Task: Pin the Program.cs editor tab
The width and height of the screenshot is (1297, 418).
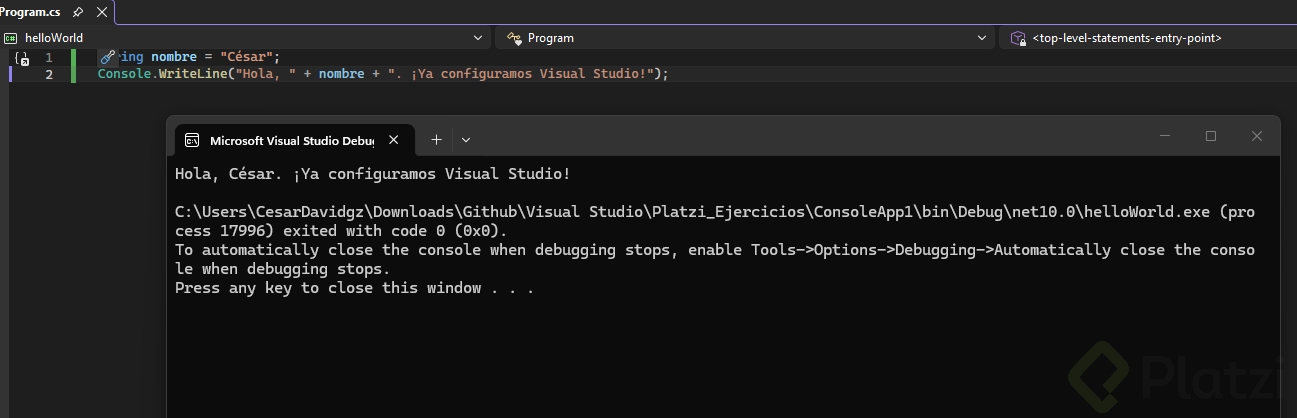Action: click(78, 12)
